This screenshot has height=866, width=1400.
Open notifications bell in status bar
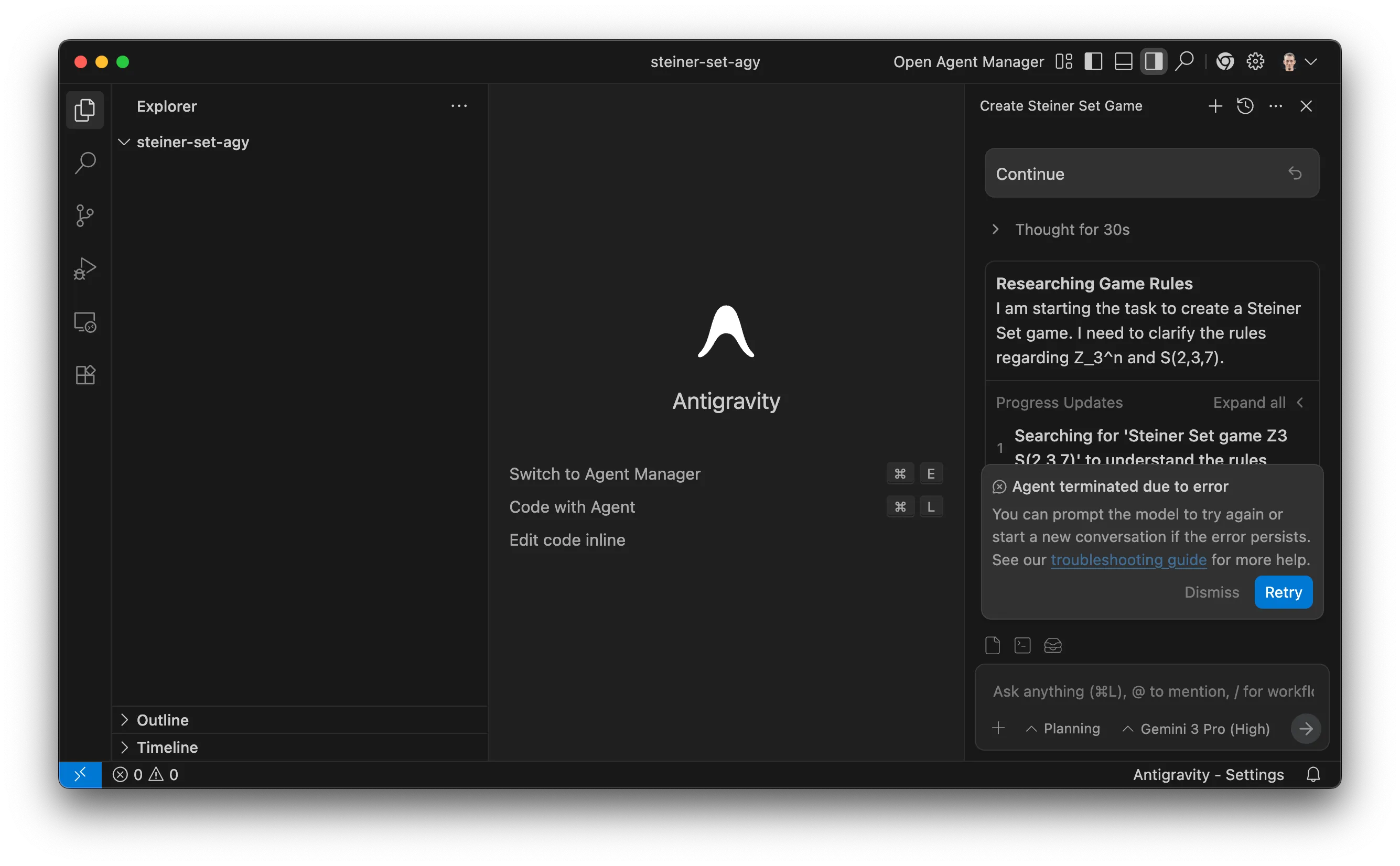(1312, 774)
